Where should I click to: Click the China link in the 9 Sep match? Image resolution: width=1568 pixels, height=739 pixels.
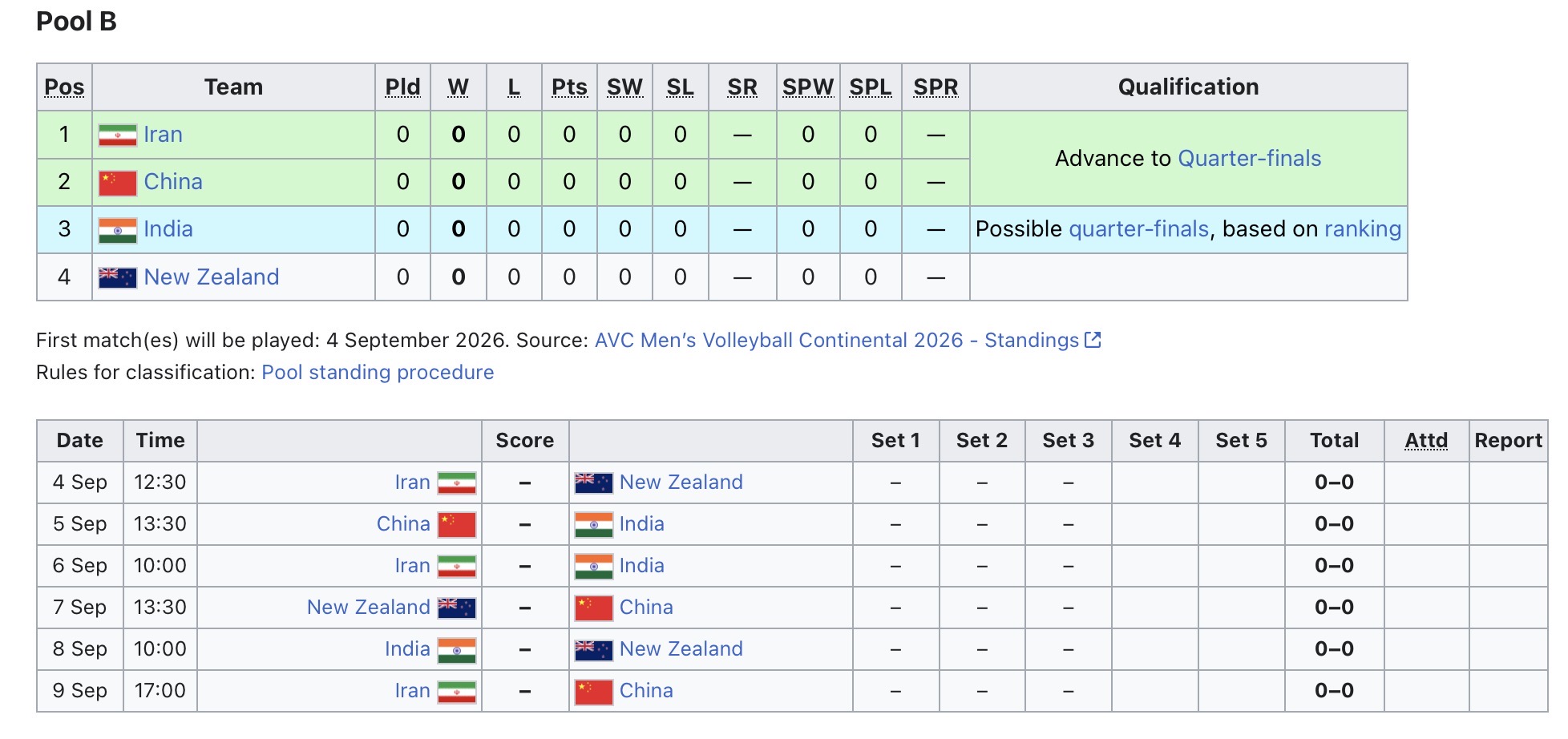pyautogui.click(x=646, y=691)
